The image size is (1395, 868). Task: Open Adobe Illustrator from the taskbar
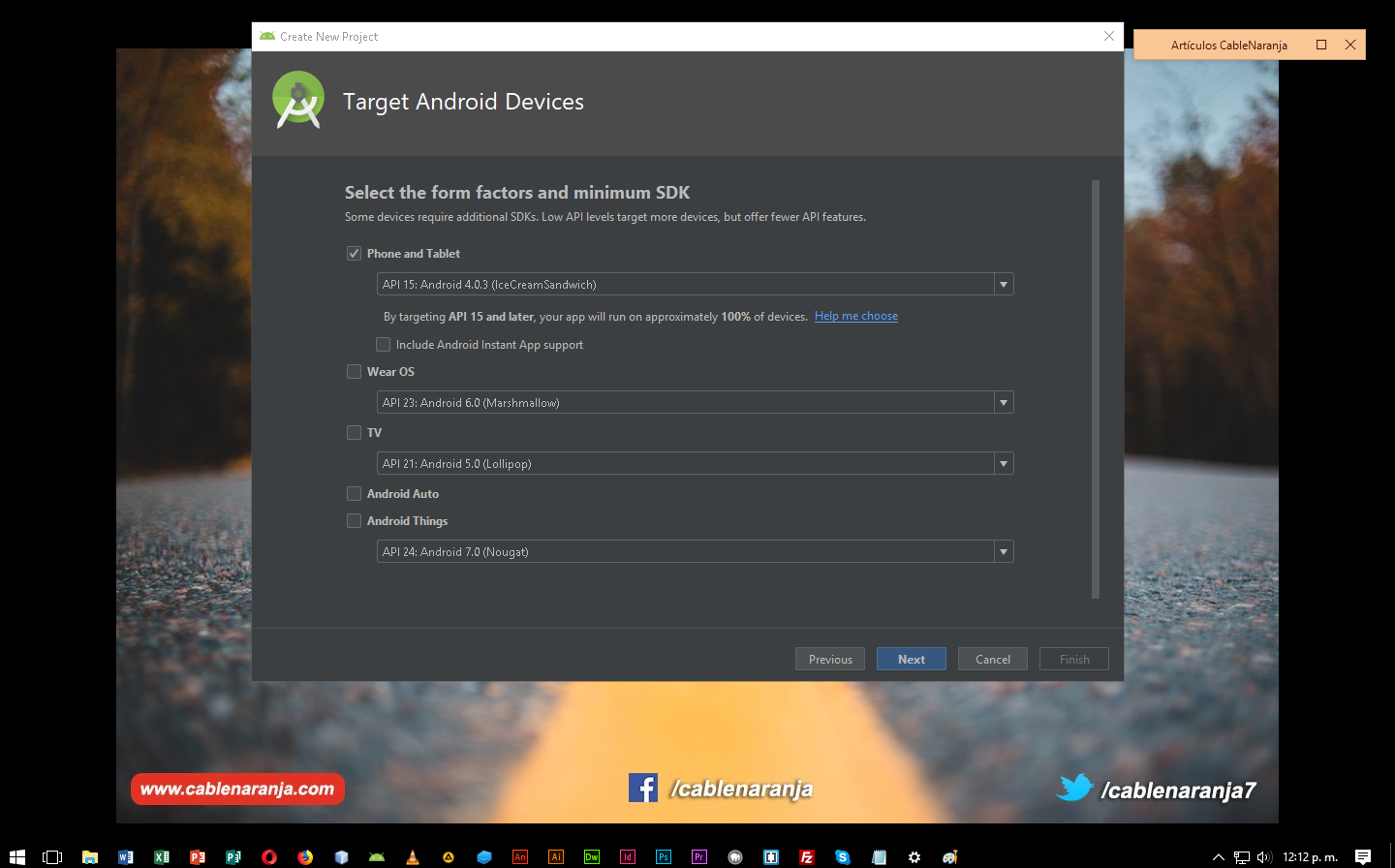pyautogui.click(x=555, y=855)
